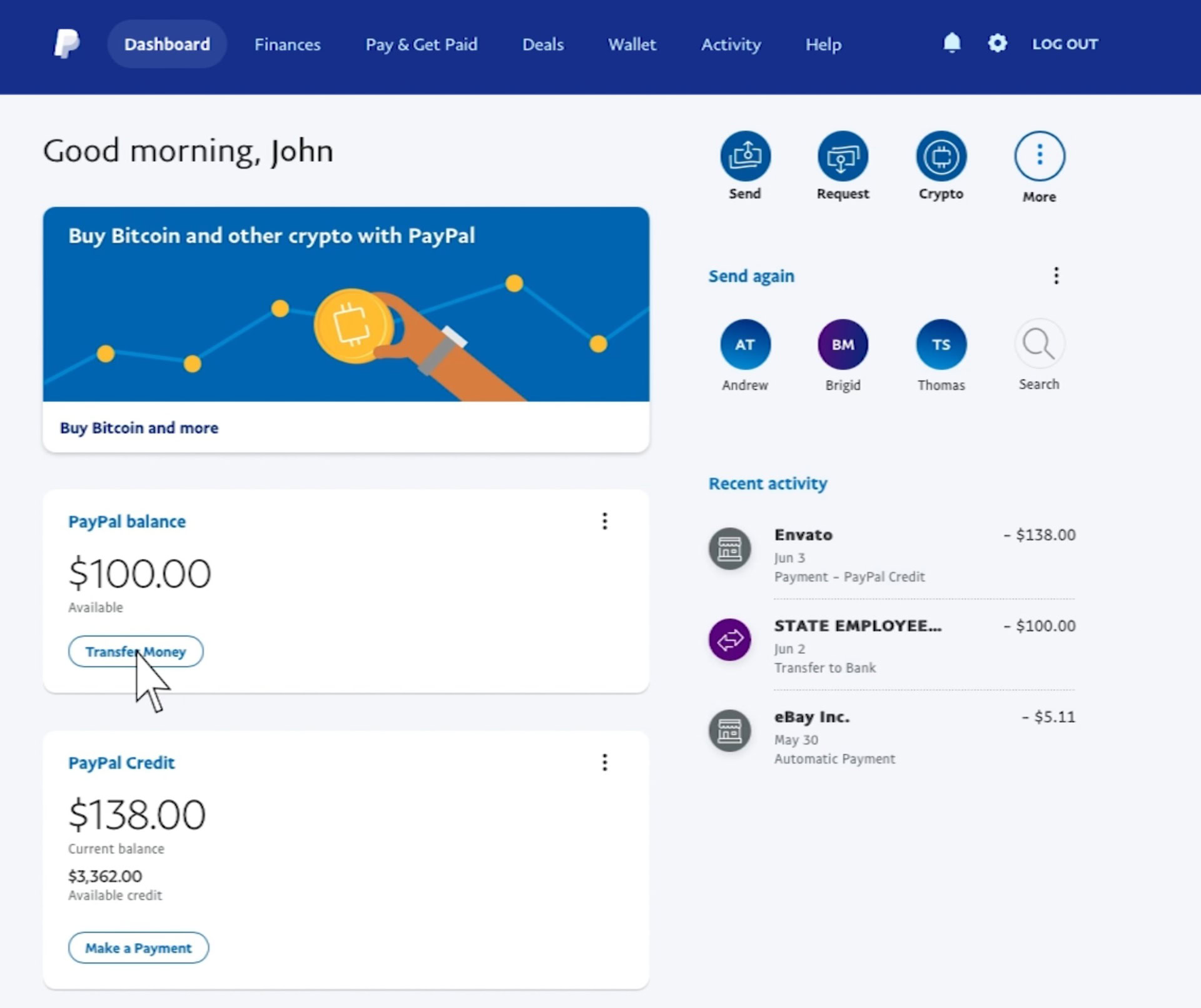
Task: Click the More options icon
Action: click(x=1038, y=156)
